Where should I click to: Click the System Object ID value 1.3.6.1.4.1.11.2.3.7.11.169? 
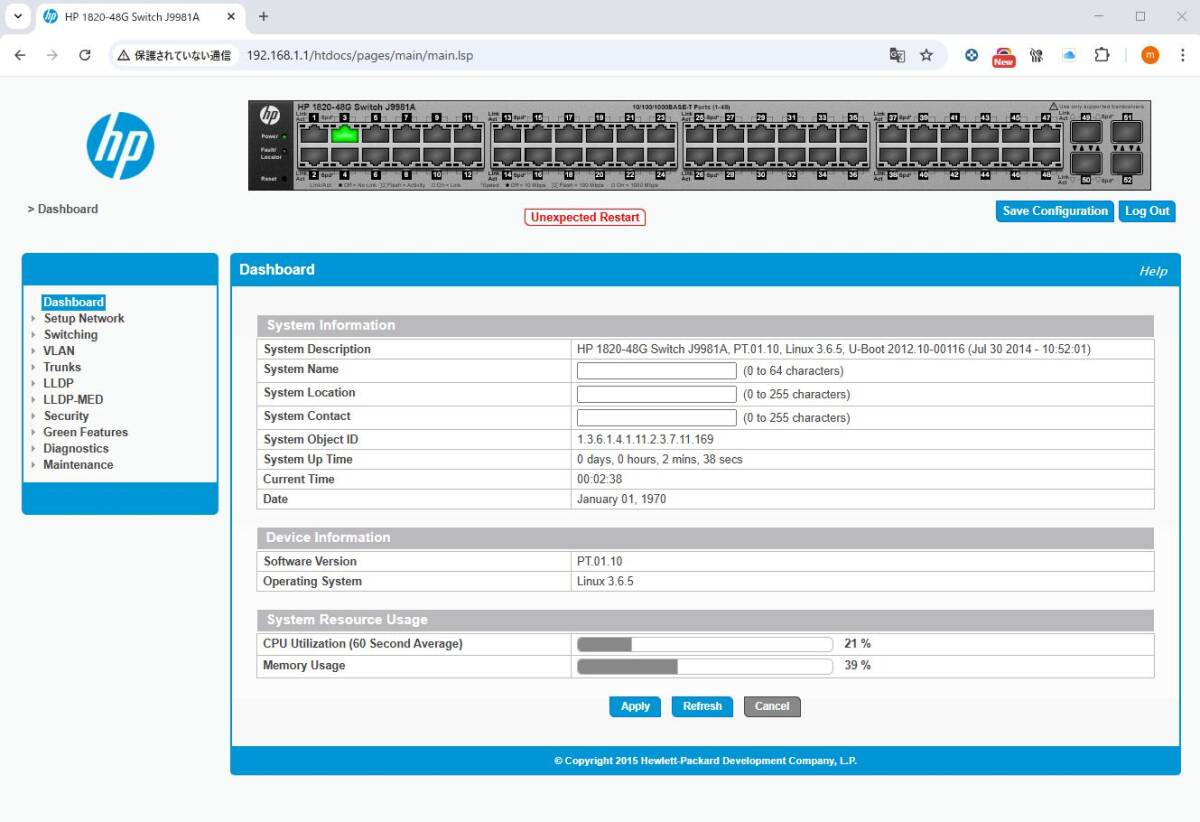(x=645, y=439)
